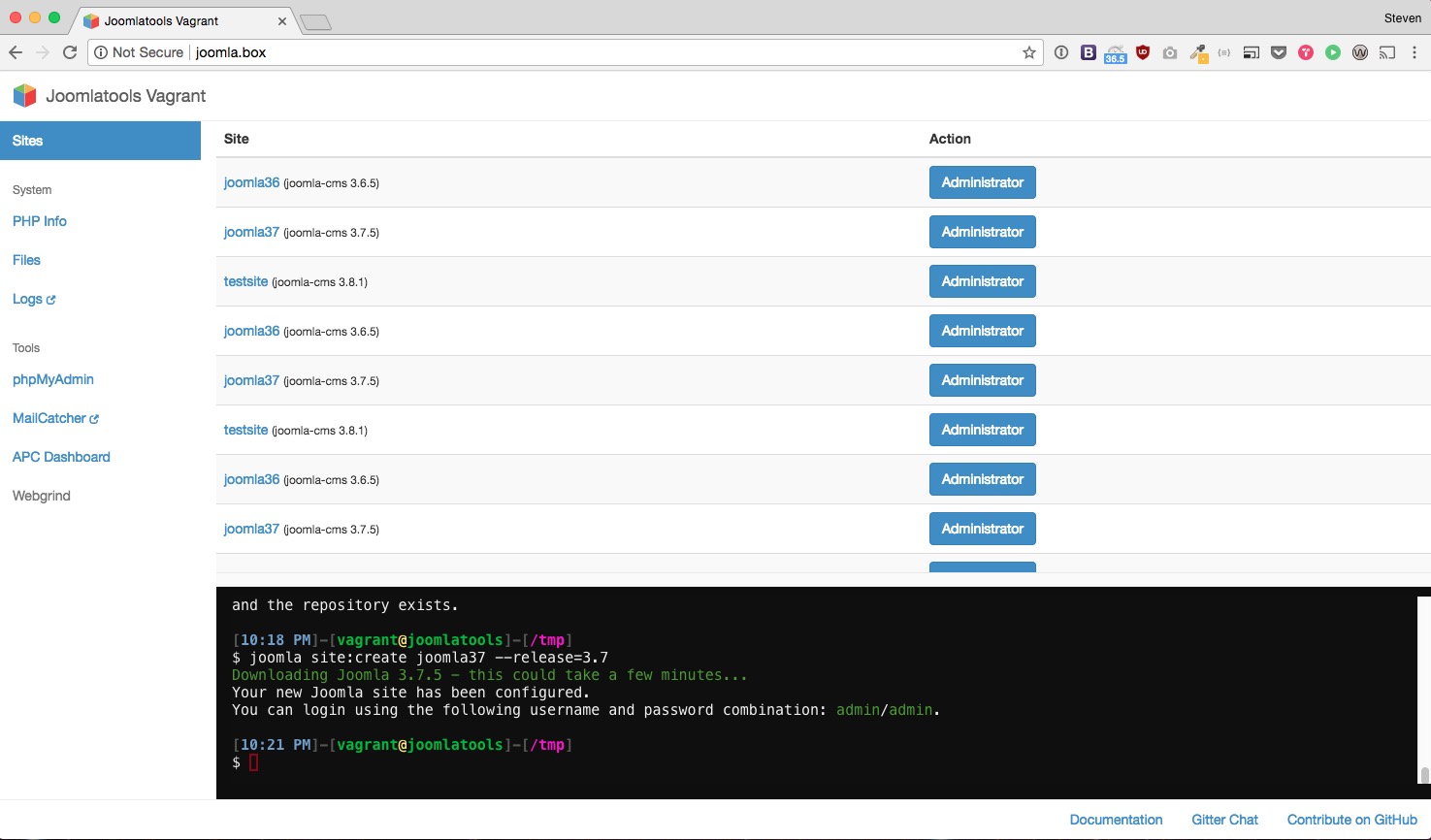The image size is (1431, 840).
Task: Open Files in the sidebar
Action: point(26,260)
